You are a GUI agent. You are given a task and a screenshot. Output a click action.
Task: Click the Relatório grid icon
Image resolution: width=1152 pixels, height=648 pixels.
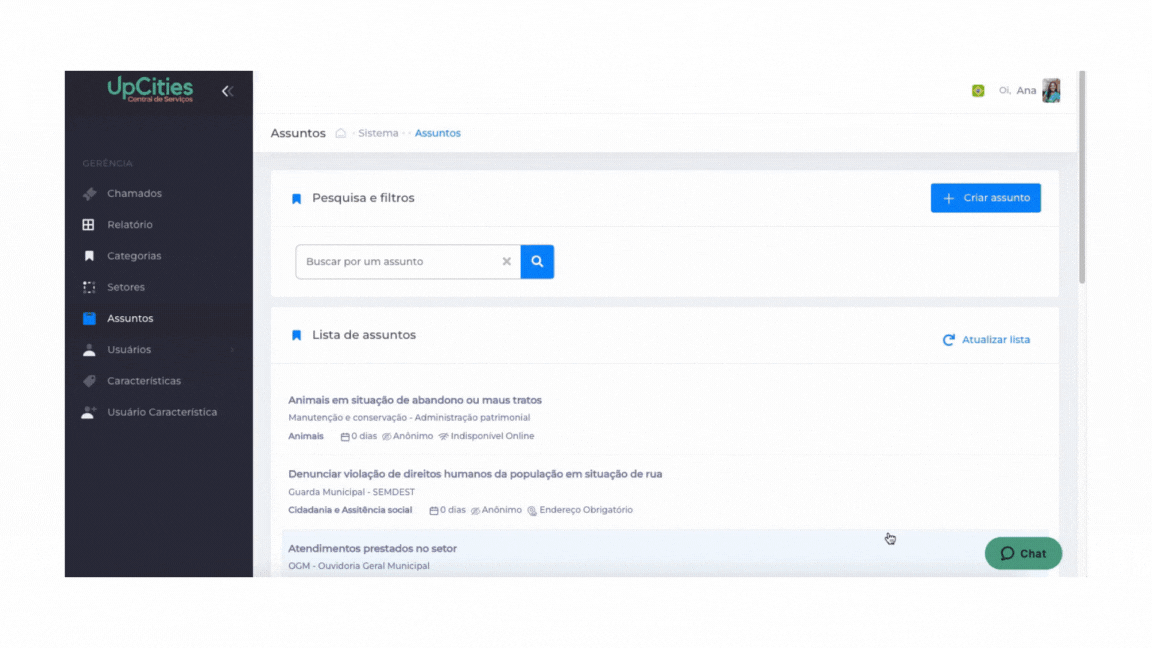coord(88,225)
